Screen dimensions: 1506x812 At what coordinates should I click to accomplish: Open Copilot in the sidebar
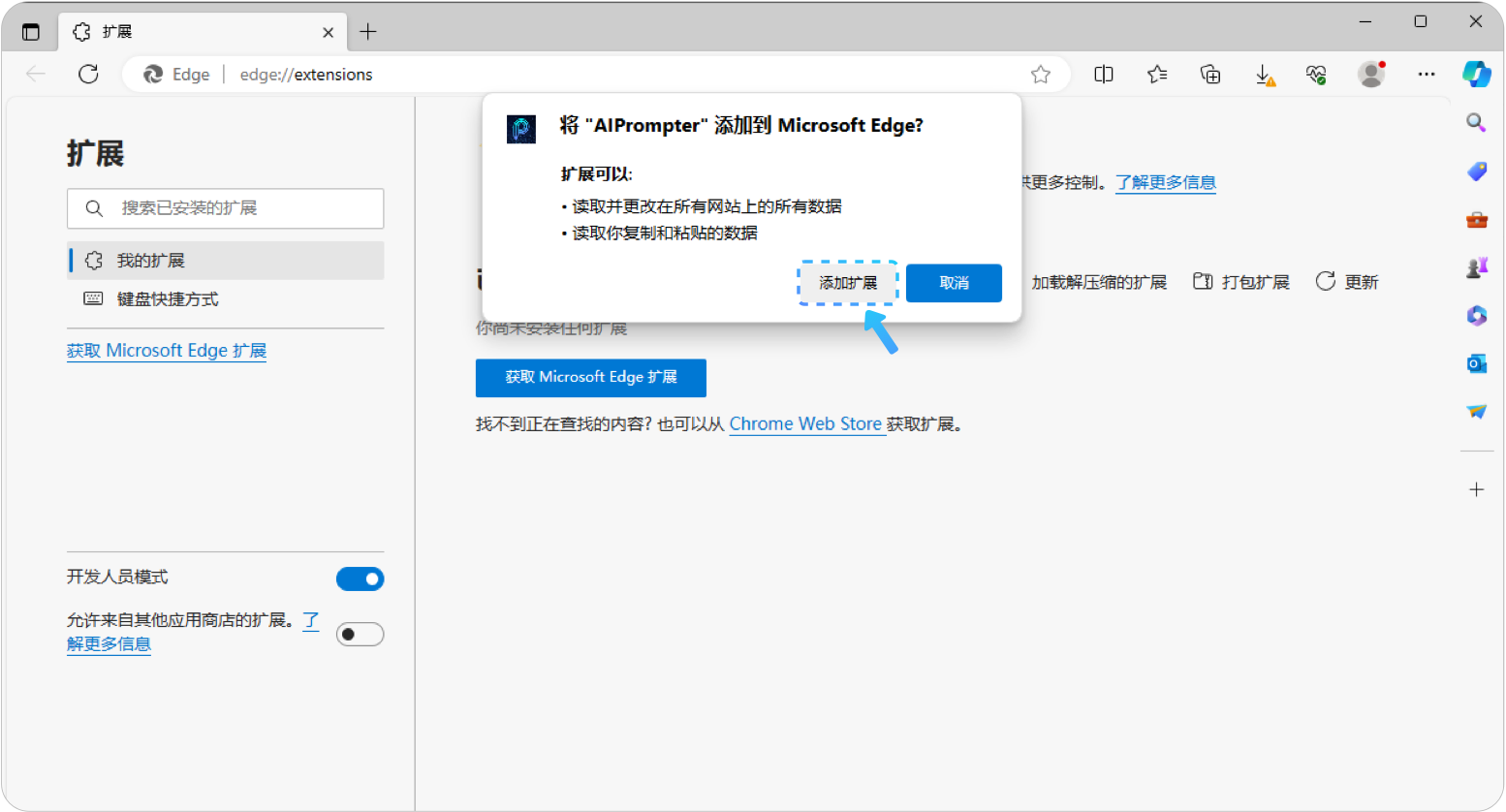pyautogui.click(x=1476, y=74)
